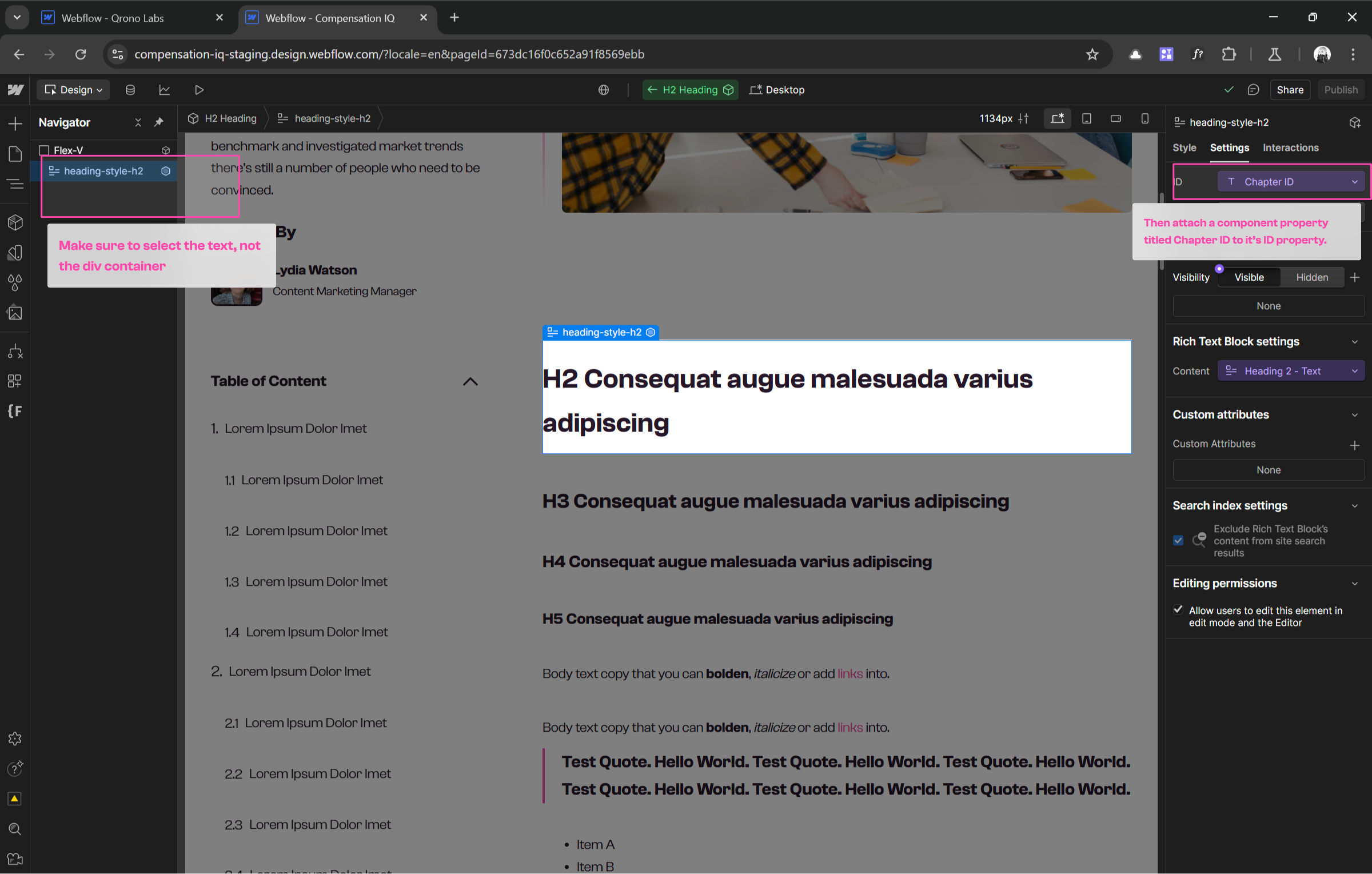This screenshot has width=1372, height=874.
Task: Add a custom attribute with plus
Action: [1354, 445]
